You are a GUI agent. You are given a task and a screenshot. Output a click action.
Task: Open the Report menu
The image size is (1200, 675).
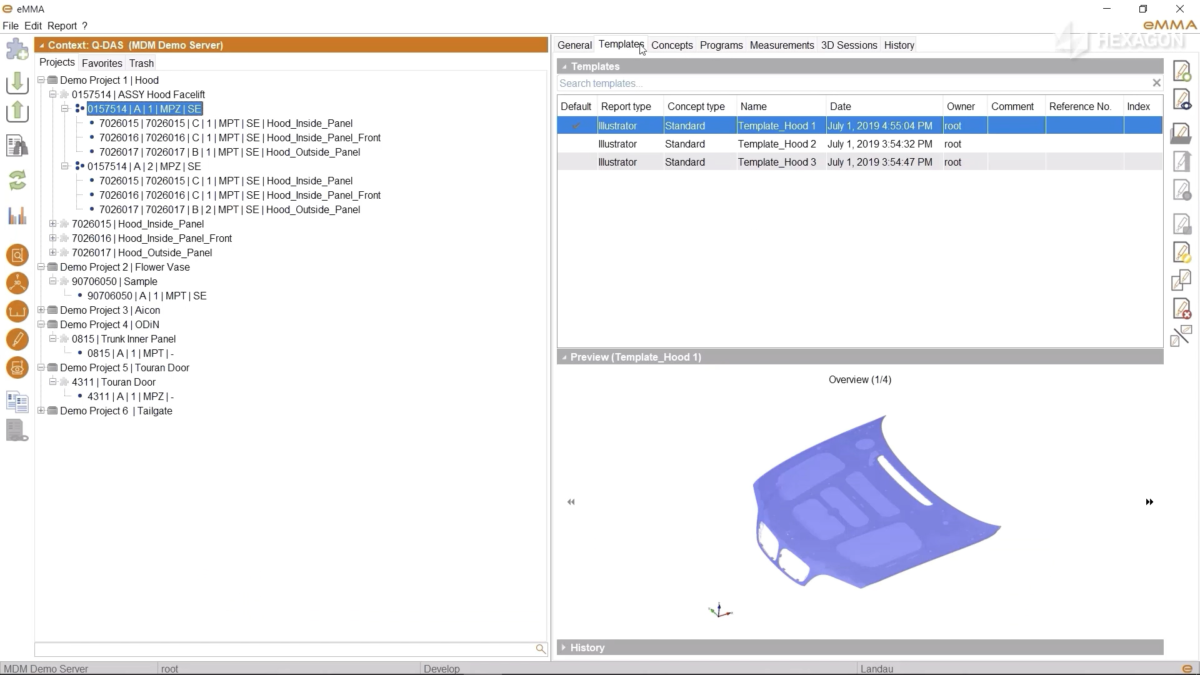click(x=62, y=26)
